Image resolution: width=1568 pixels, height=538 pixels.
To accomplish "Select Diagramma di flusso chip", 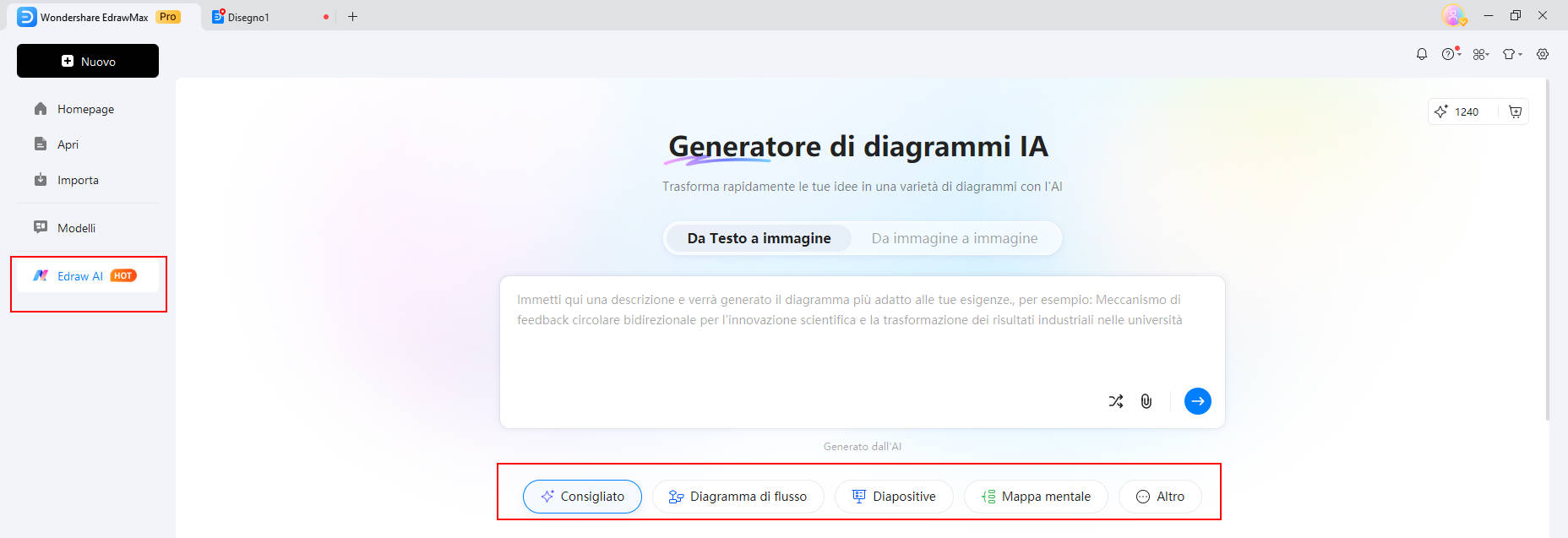I will (738, 497).
